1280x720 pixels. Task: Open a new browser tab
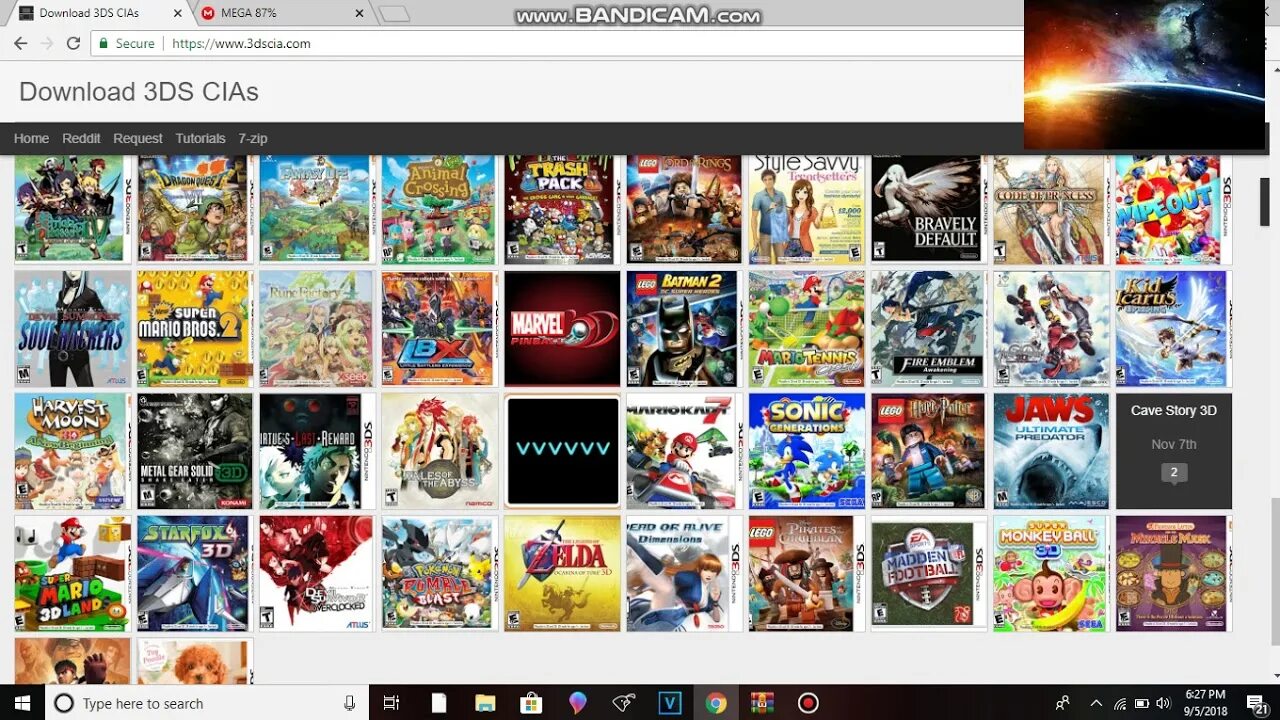click(x=394, y=14)
